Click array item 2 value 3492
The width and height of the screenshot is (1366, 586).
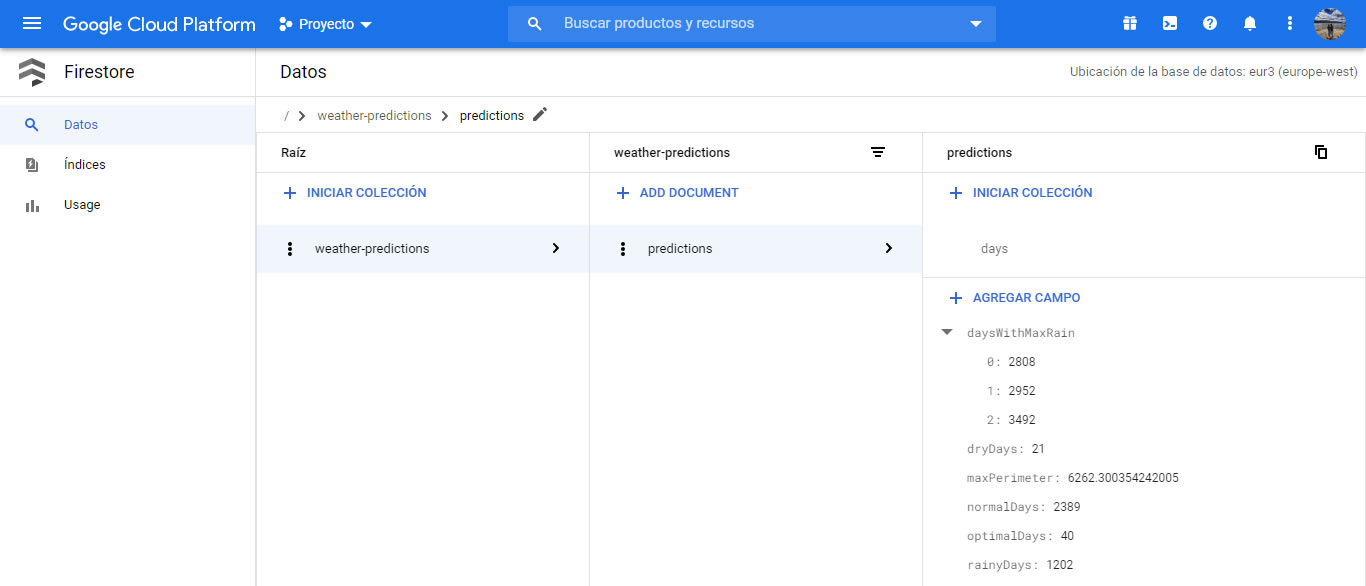coord(1022,420)
